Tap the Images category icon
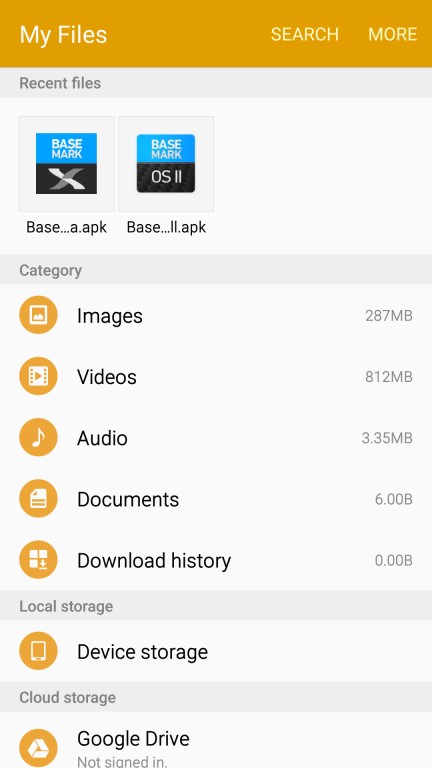The width and height of the screenshot is (432, 768). [x=38, y=315]
